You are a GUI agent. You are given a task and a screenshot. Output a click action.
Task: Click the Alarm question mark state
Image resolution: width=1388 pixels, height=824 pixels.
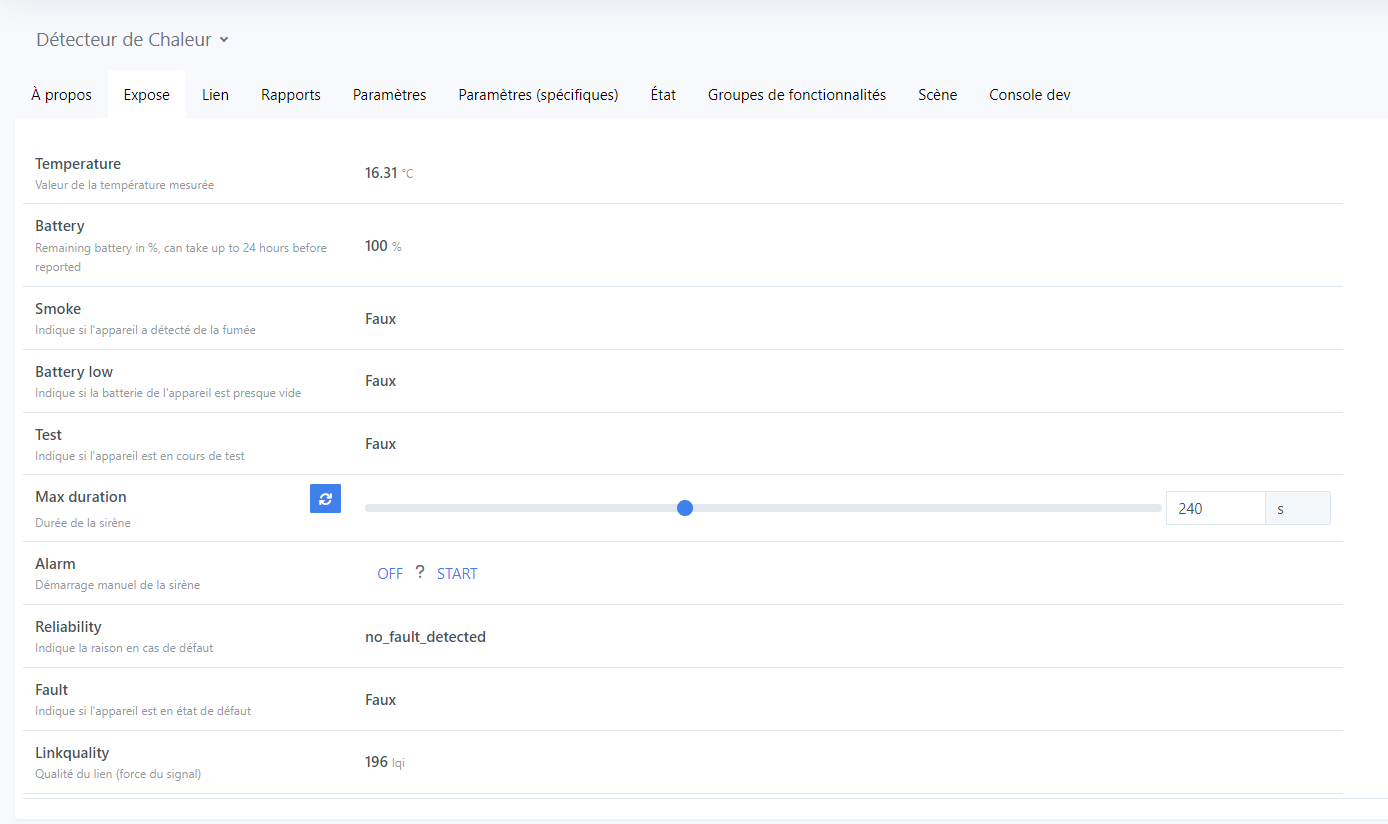420,573
